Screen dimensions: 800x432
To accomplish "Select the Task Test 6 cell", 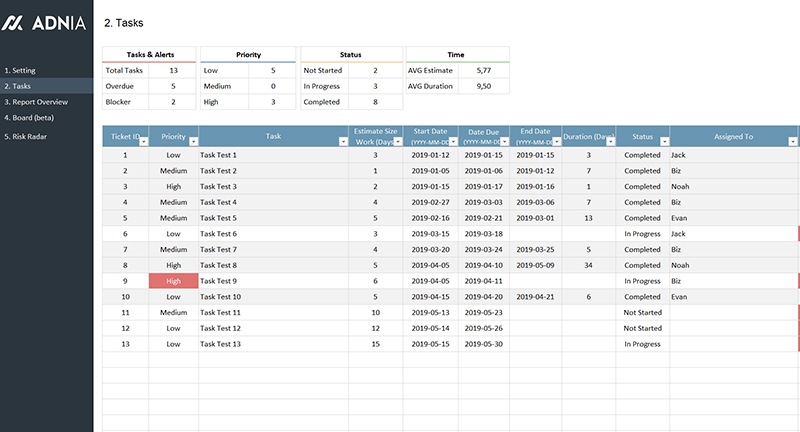I will [x=219, y=233].
